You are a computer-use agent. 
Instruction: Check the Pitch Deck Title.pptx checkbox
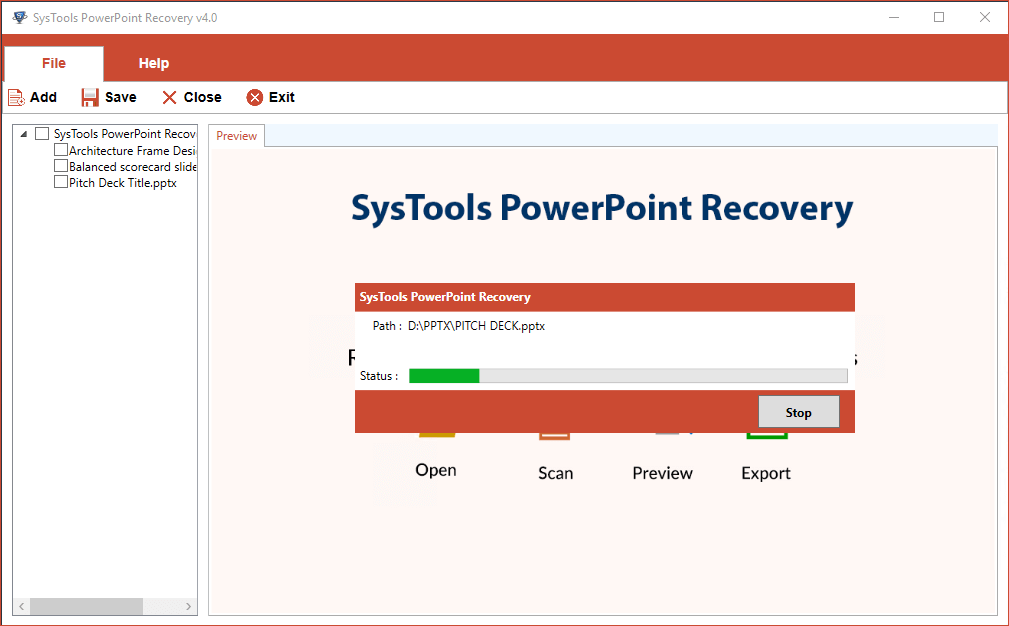click(x=60, y=182)
